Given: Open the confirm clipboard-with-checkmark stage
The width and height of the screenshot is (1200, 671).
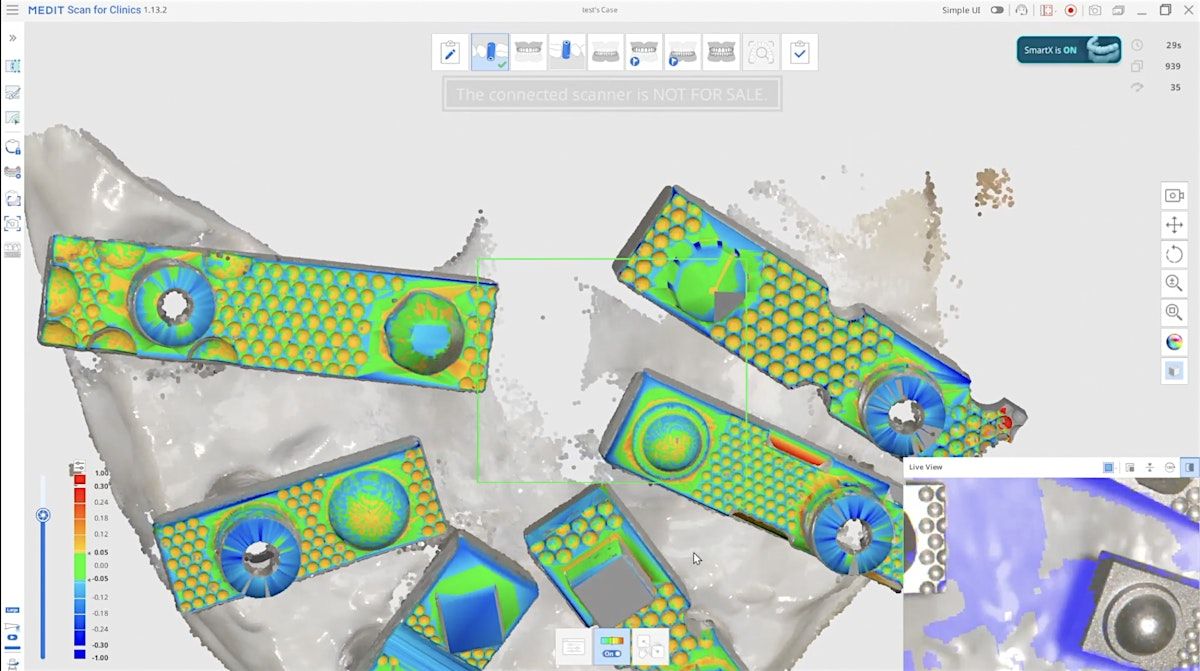Looking at the screenshot, I should 800,52.
